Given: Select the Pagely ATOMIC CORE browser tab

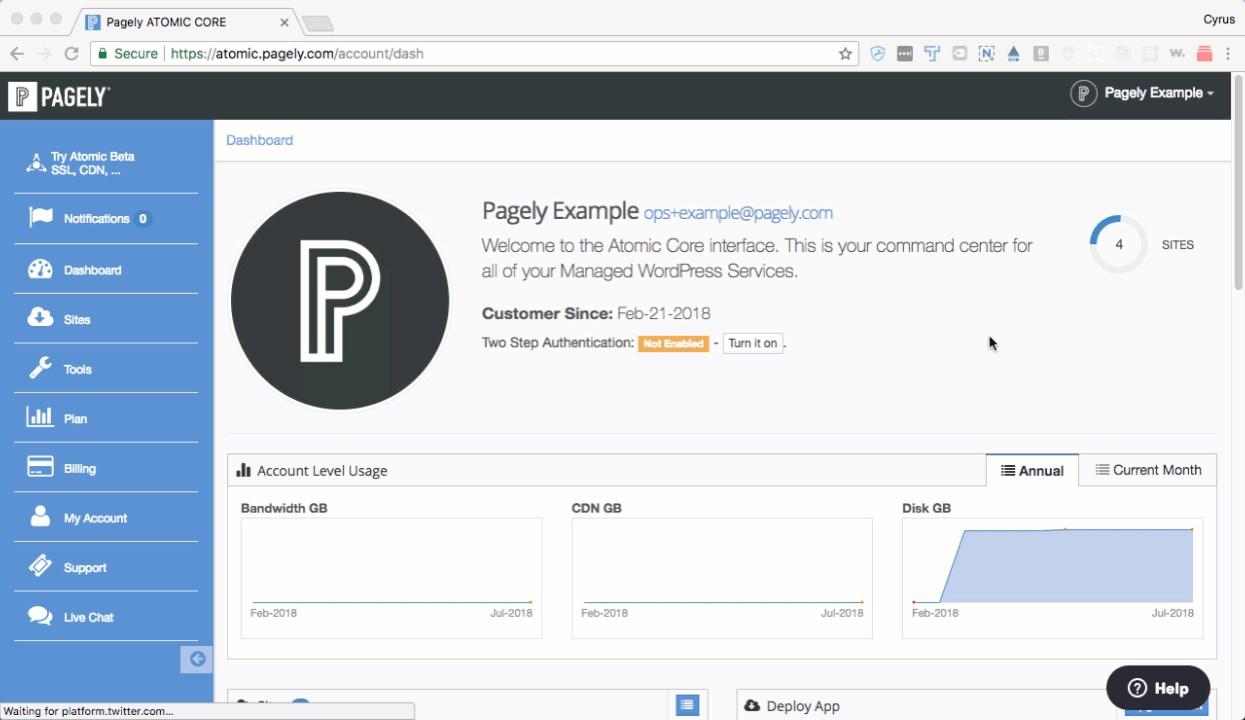Looking at the screenshot, I should point(187,21).
